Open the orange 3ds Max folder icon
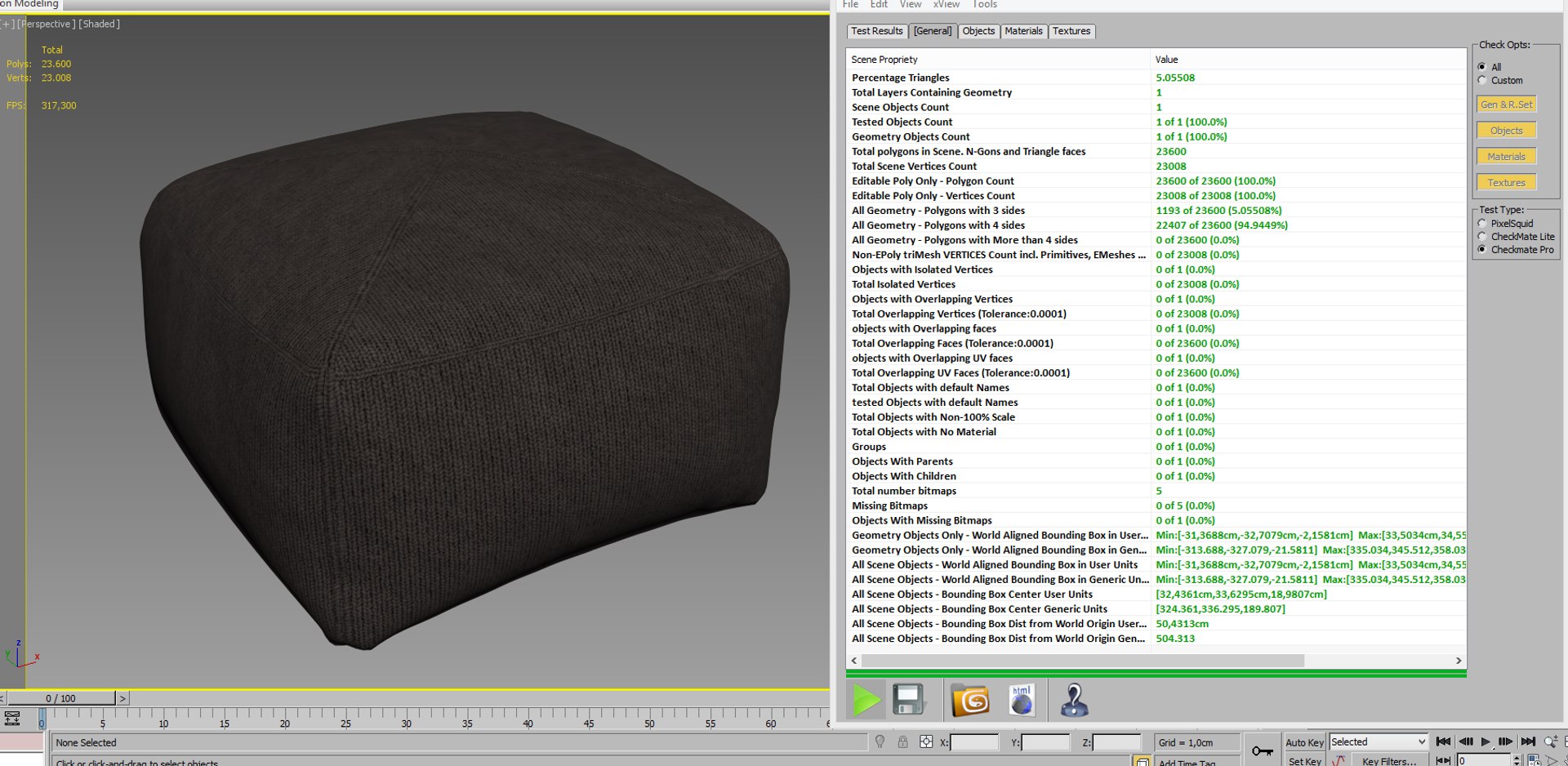Viewport: 1568px width, 766px height. (x=970, y=700)
